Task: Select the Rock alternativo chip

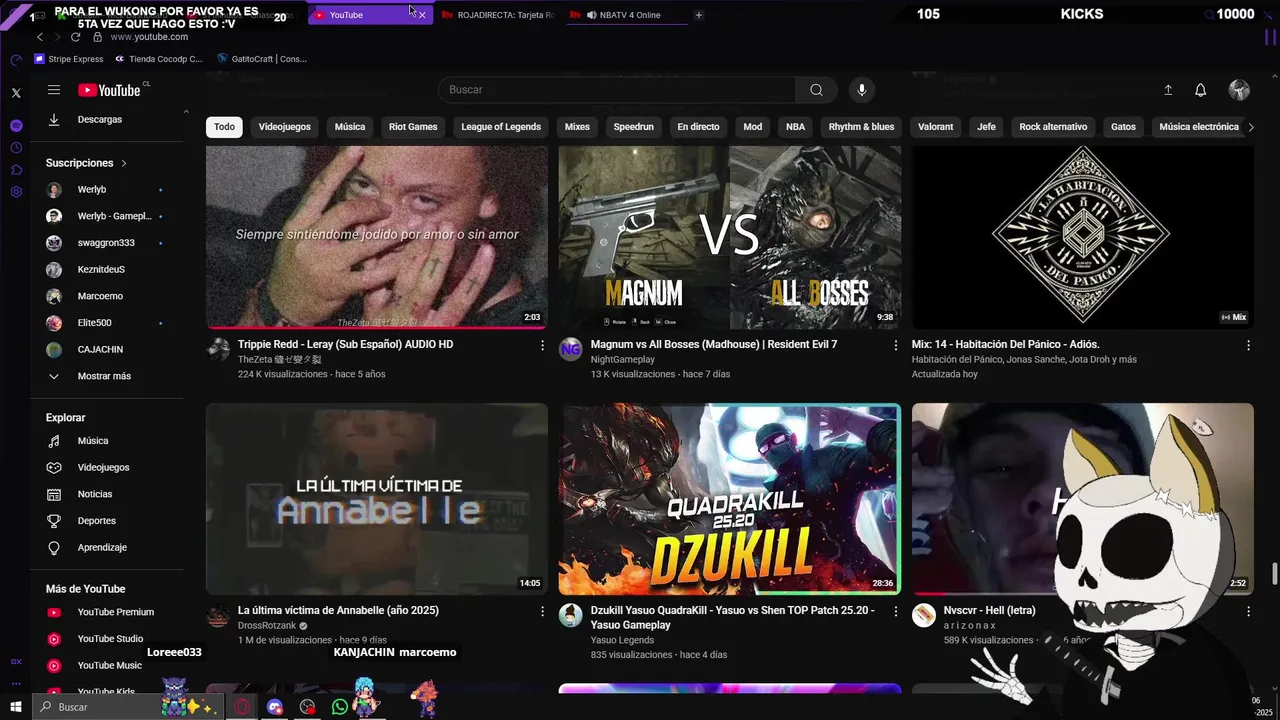Action: click(x=1053, y=127)
